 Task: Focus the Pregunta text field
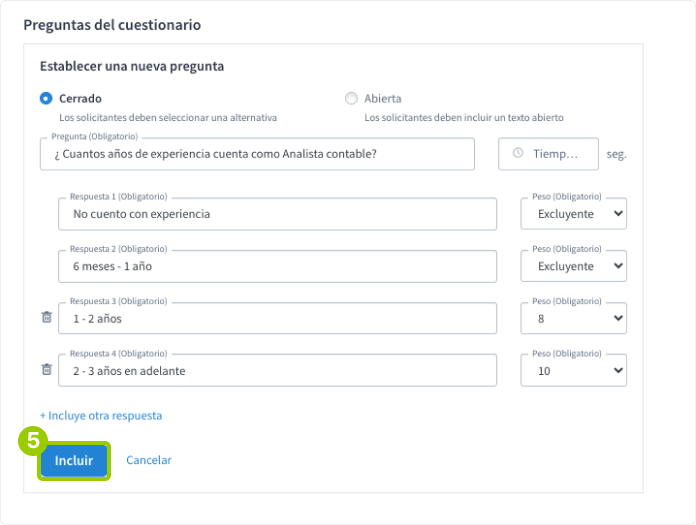point(257,154)
